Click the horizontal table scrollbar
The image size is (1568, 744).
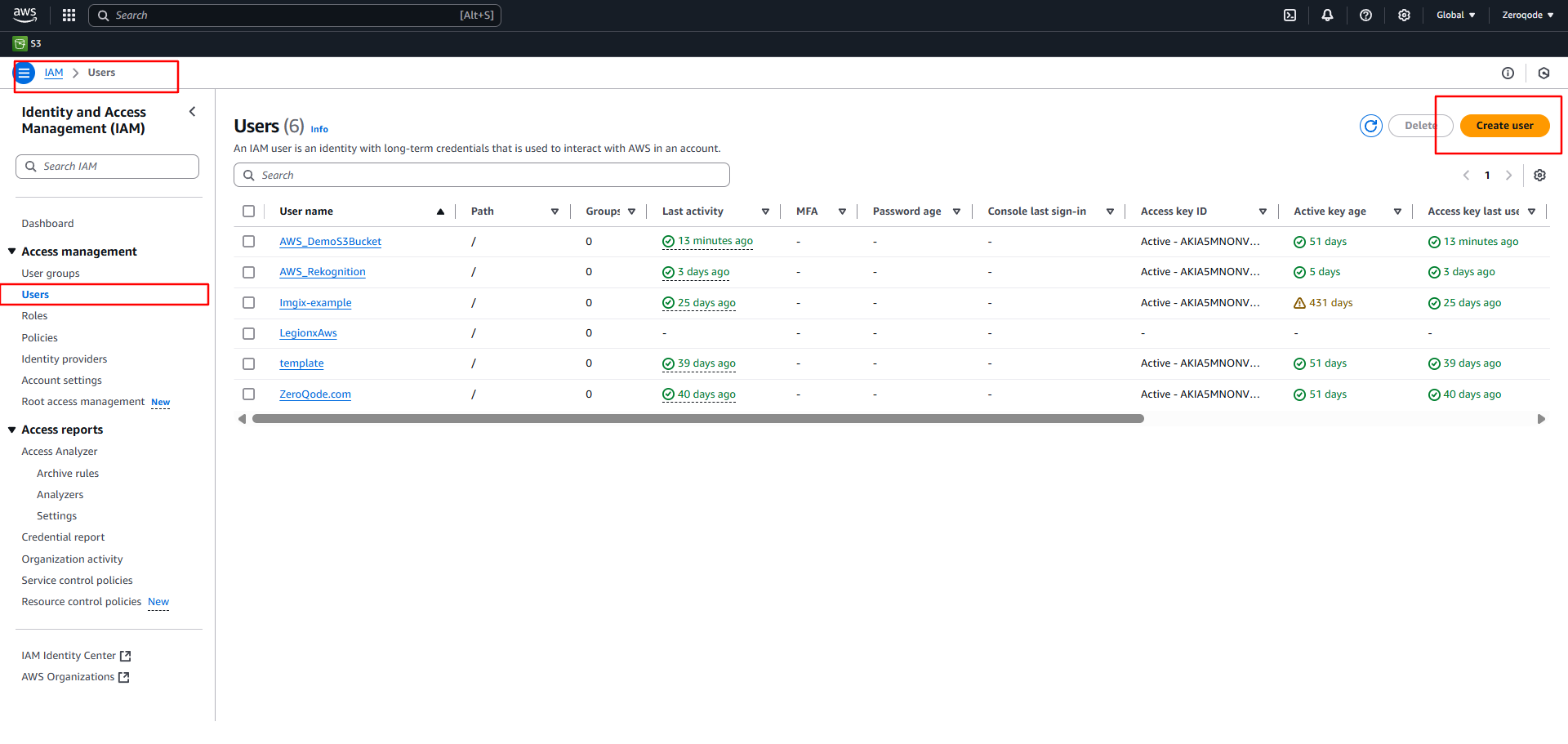click(x=697, y=419)
